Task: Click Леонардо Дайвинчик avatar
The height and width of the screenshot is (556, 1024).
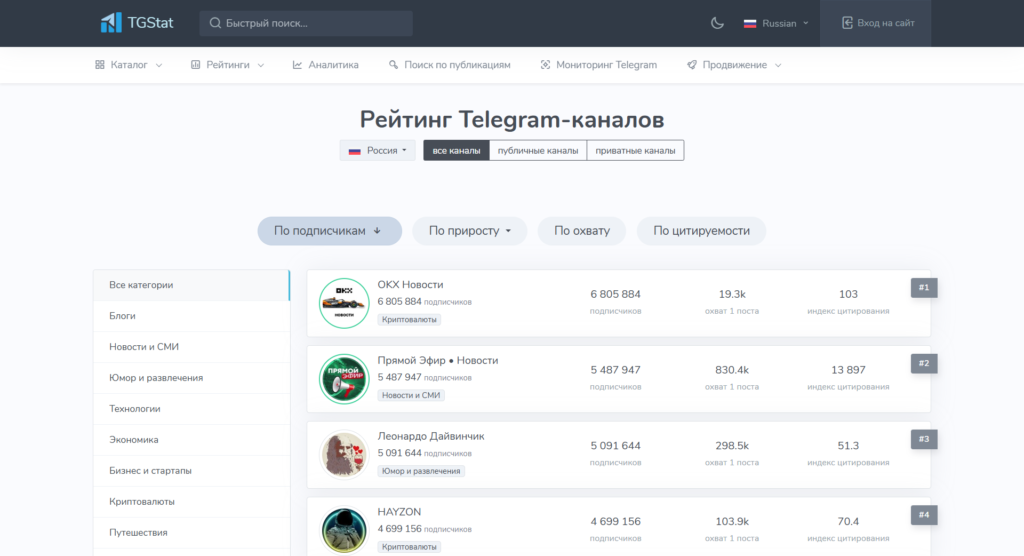Action: pos(344,455)
